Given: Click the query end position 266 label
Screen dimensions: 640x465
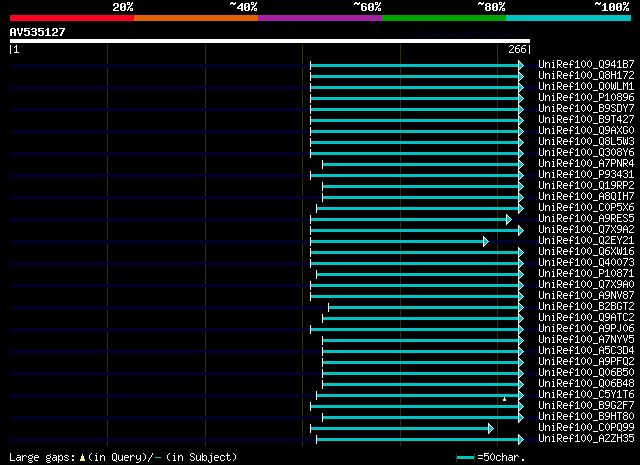Looking at the screenshot, I should click(x=519, y=49).
